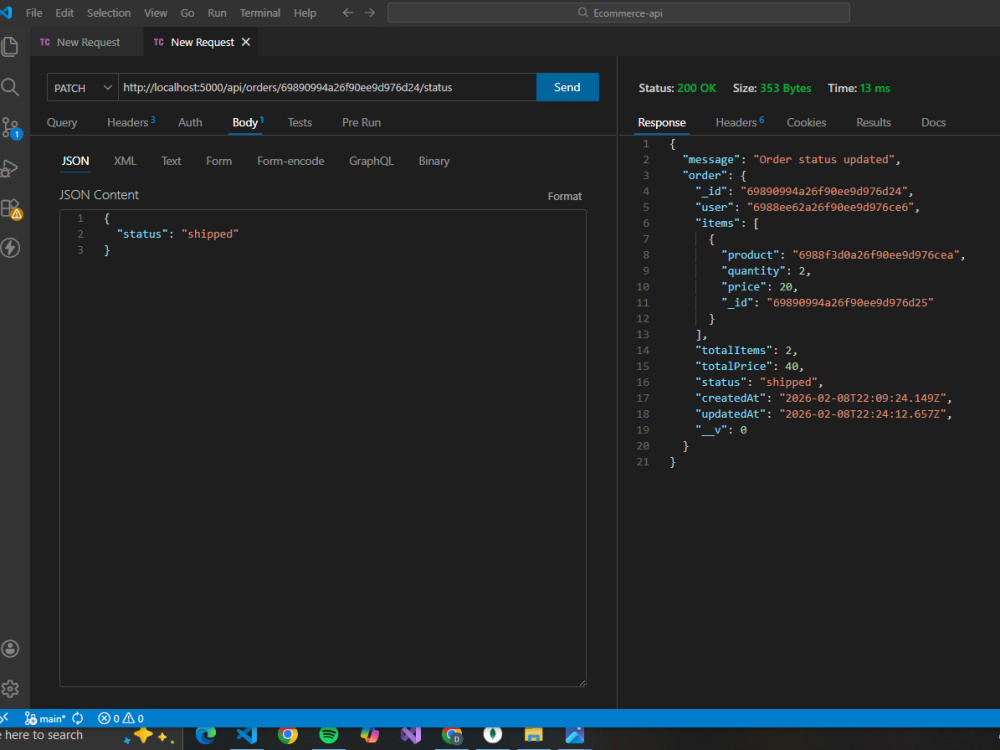Open Microsoft Edge from the taskbar
1000x750 pixels.
tap(205, 735)
